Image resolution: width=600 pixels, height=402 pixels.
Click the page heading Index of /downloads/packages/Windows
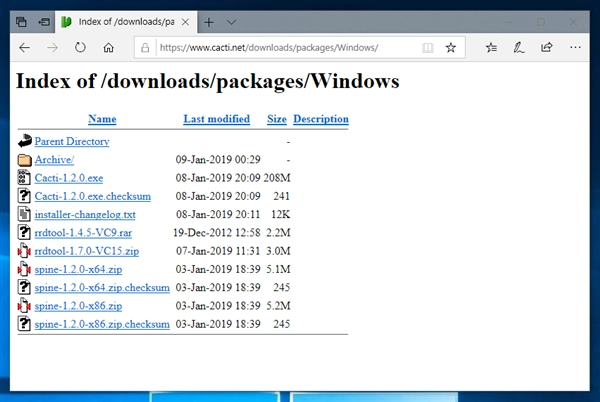click(208, 81)
